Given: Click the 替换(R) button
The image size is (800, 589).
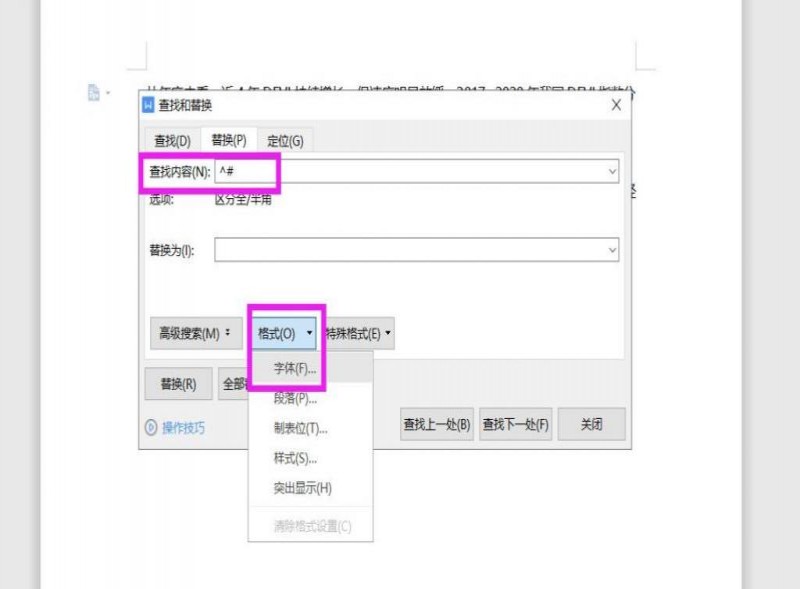Looking at the screenshot, I should [179, 384].
